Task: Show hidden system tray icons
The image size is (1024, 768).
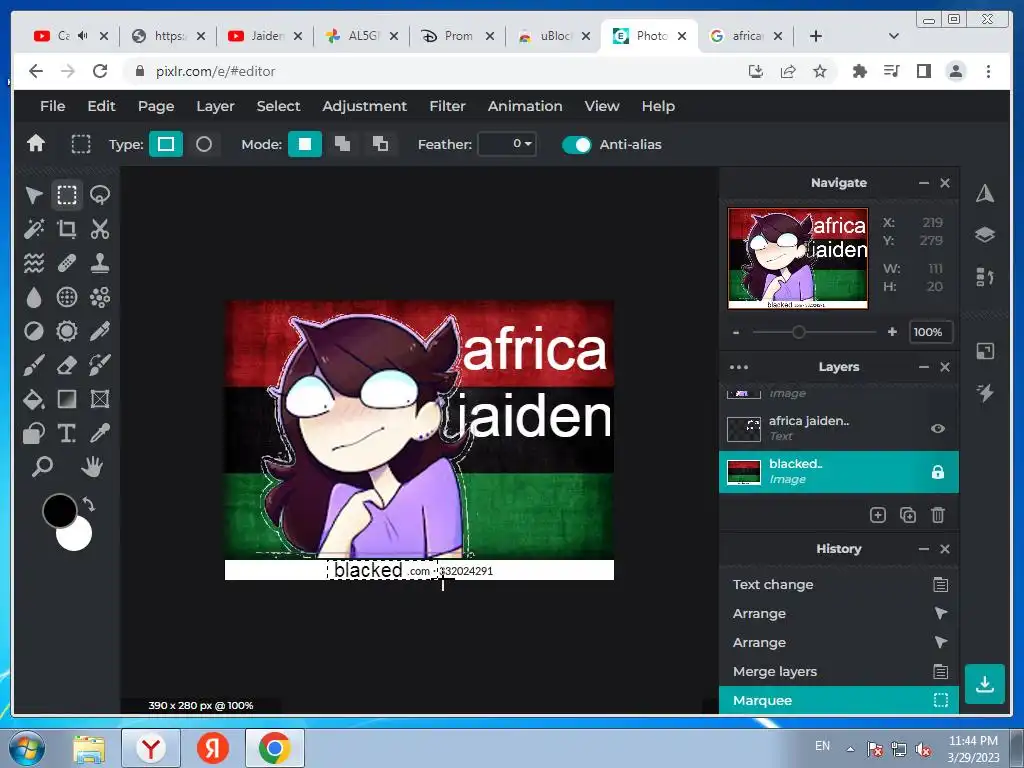Action: tap(850, 748)
